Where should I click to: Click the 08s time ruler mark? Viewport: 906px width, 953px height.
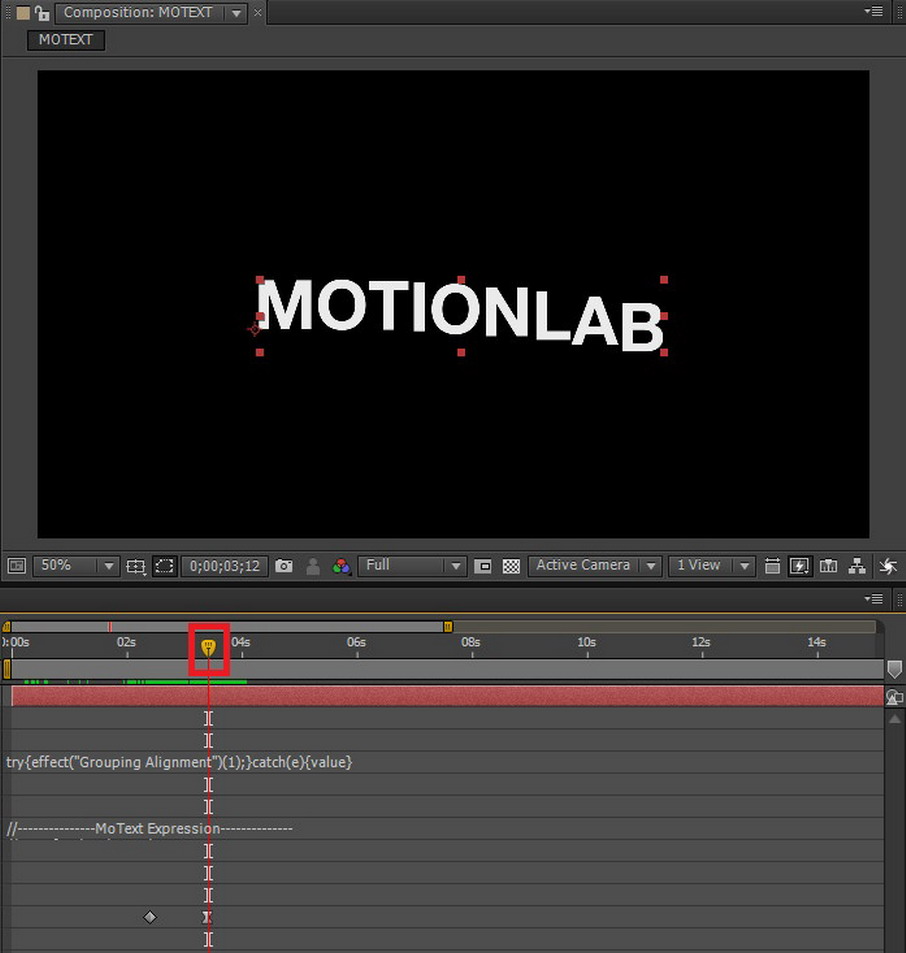click(x=470, y=642)
